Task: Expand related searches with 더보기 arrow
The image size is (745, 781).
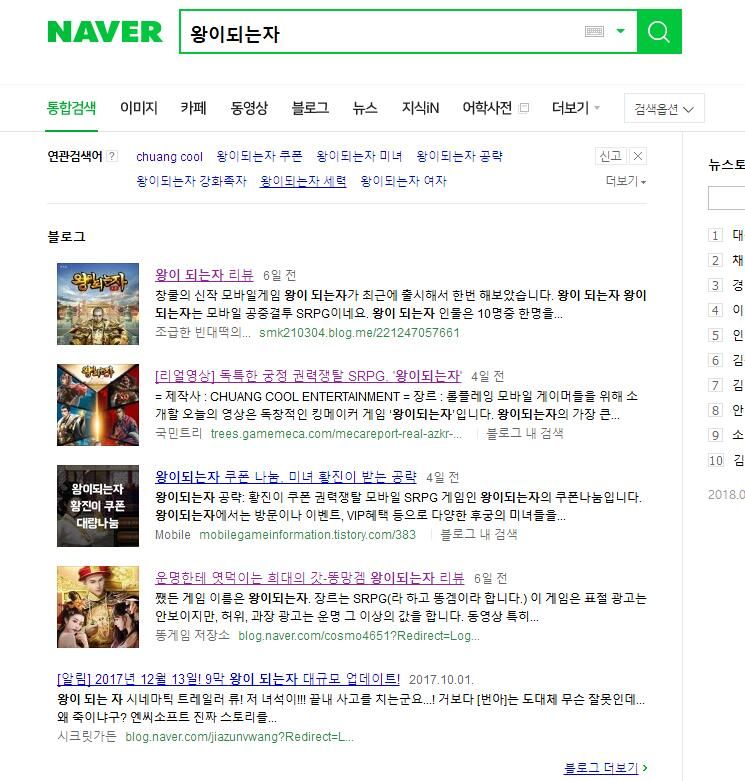Action: [x=626, y=181]
